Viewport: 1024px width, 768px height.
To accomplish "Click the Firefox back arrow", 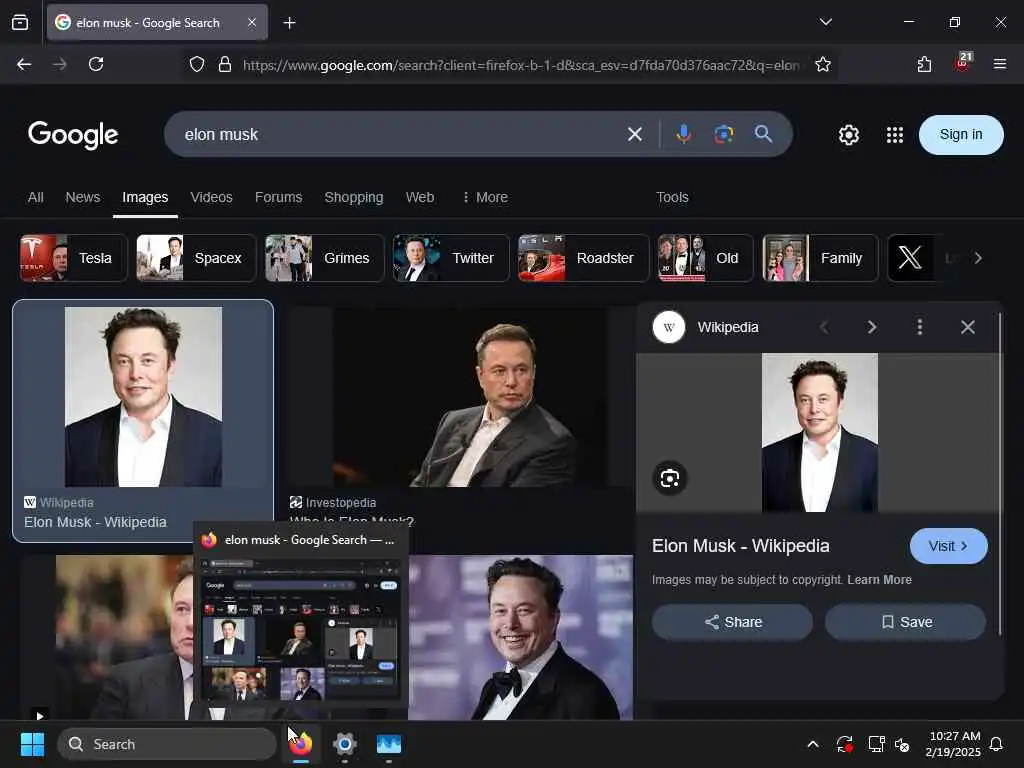I will click(24, 64).
